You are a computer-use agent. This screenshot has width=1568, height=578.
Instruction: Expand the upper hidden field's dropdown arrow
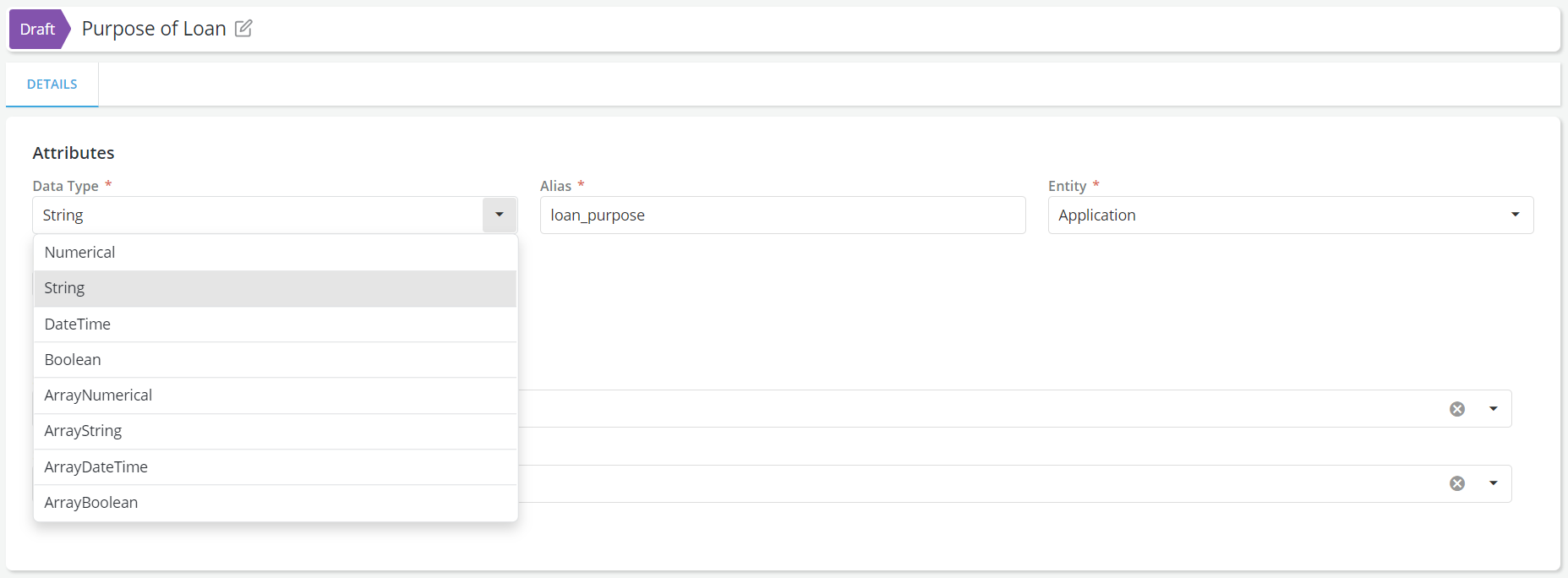pos(1493,409)
